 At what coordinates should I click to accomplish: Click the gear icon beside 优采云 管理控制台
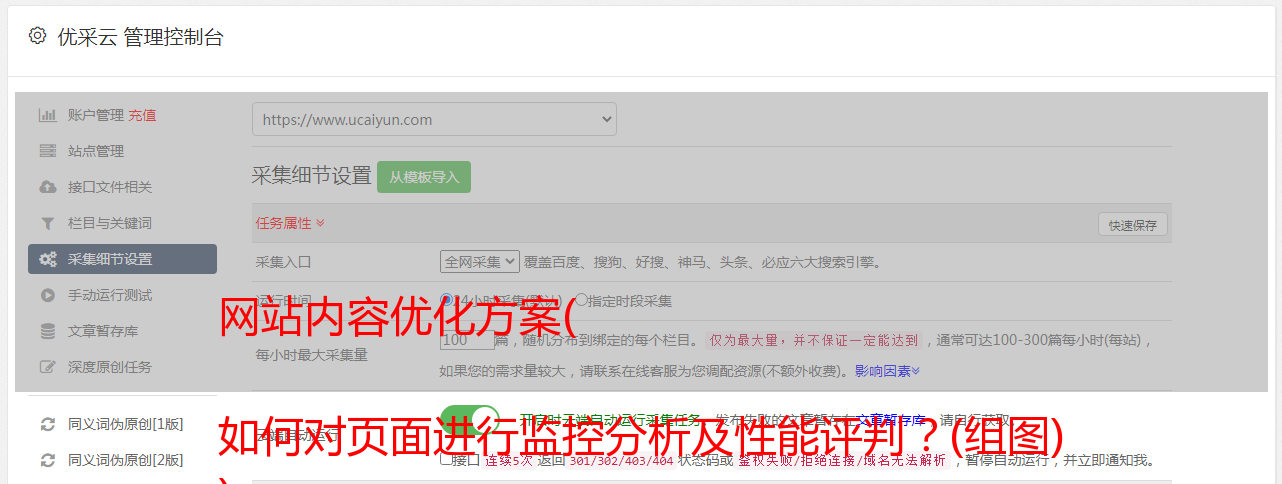pyautogui.click(x=37, y=36)
